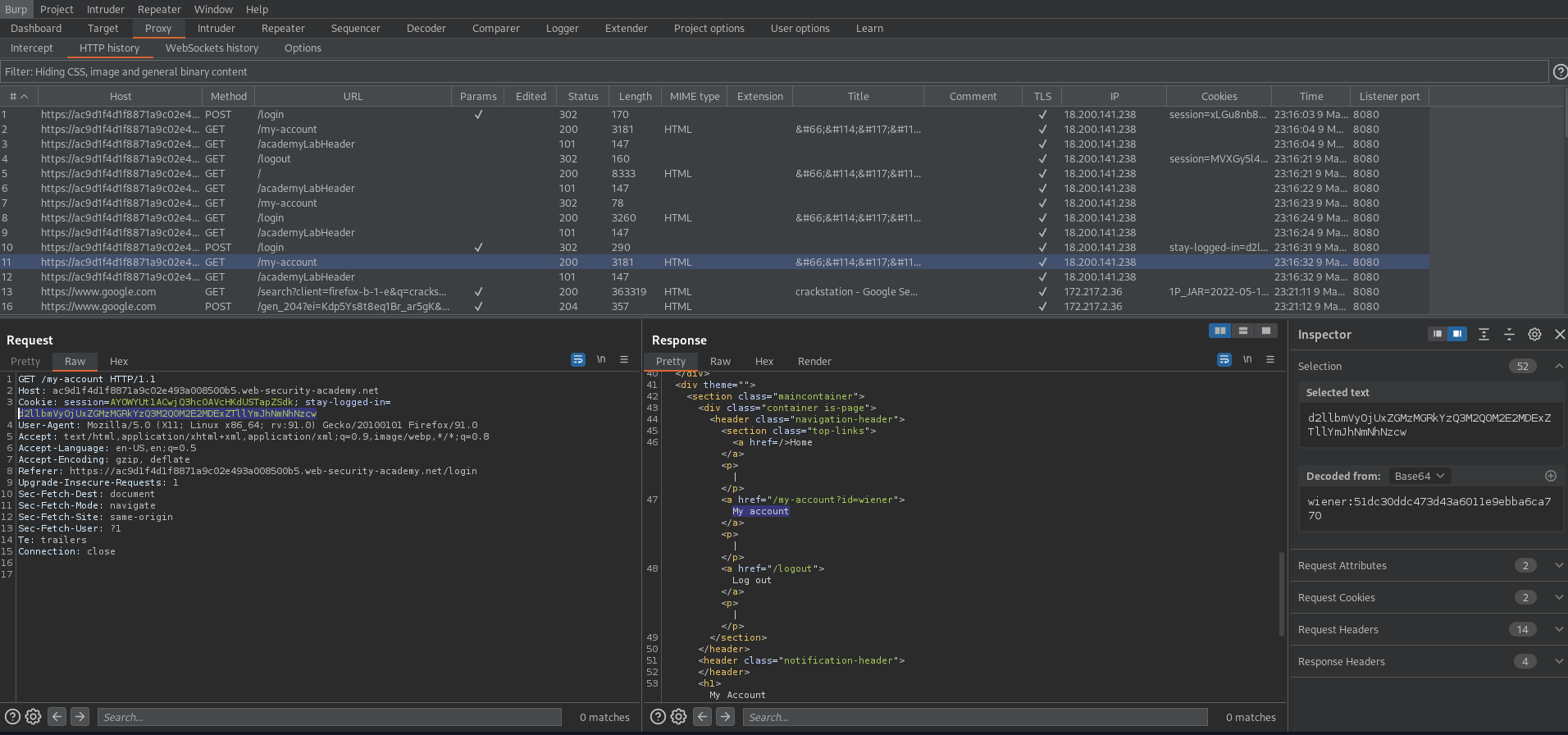Open the WebSockets history sub-tab
Image resolution: width=1568 pixels, height=735 pixels.
pos(212,48)
